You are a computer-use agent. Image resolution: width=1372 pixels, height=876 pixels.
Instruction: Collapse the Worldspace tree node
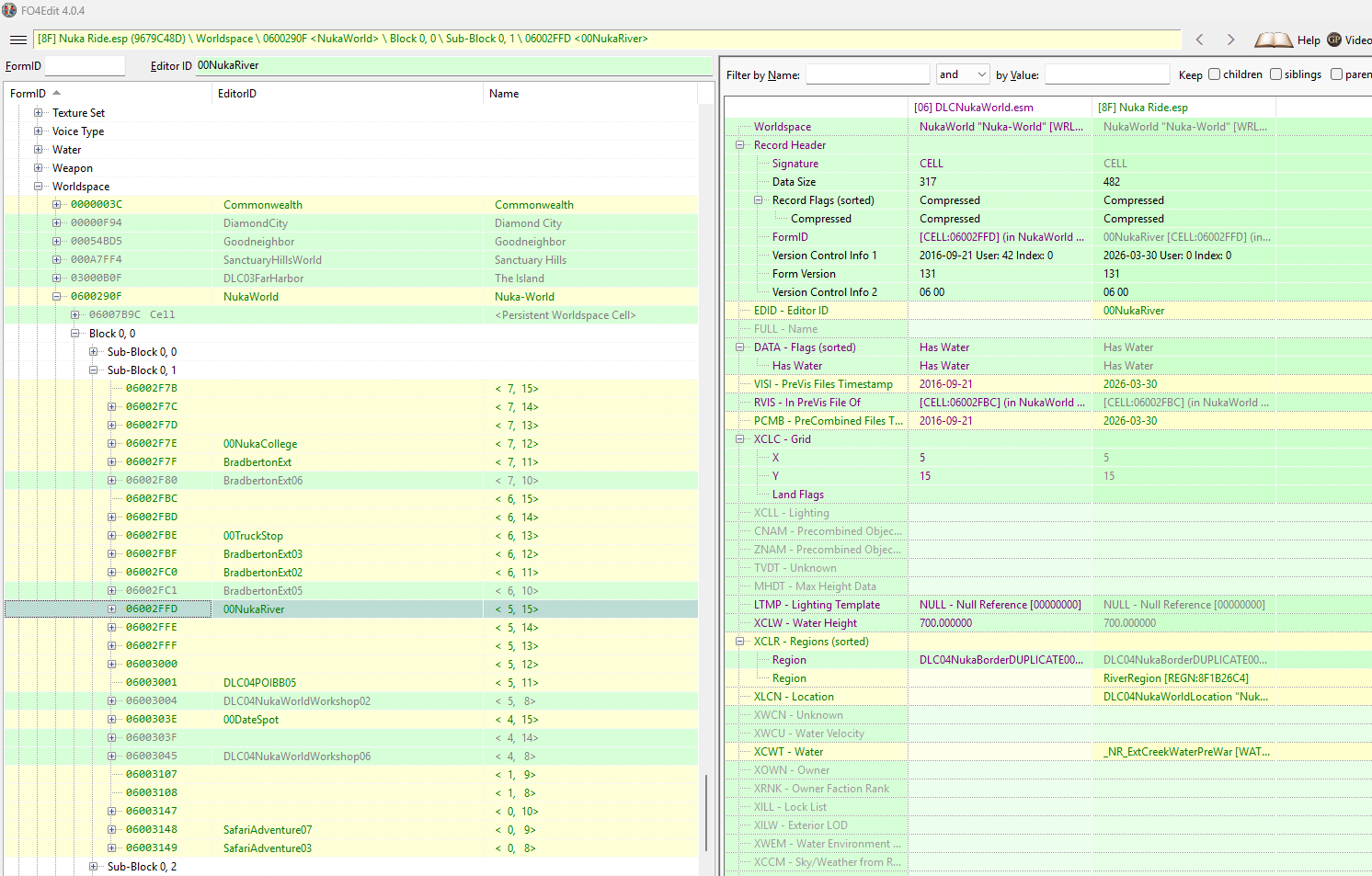pyautogui.click(x=39, y=187)
